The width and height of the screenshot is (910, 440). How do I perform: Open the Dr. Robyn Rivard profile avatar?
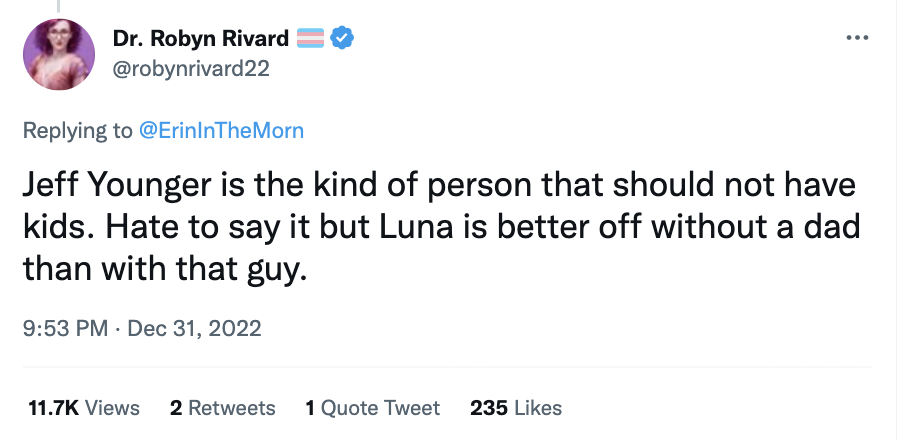pyautogui.click(x=66, y=53)
